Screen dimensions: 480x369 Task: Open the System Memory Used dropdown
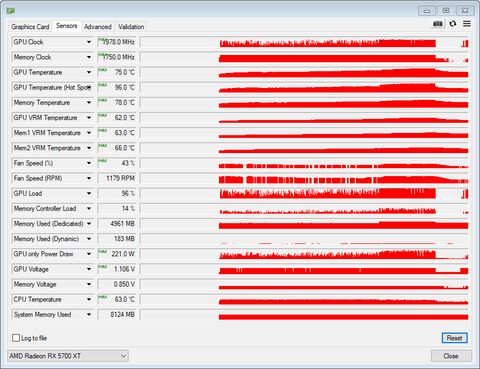(89, 315)
